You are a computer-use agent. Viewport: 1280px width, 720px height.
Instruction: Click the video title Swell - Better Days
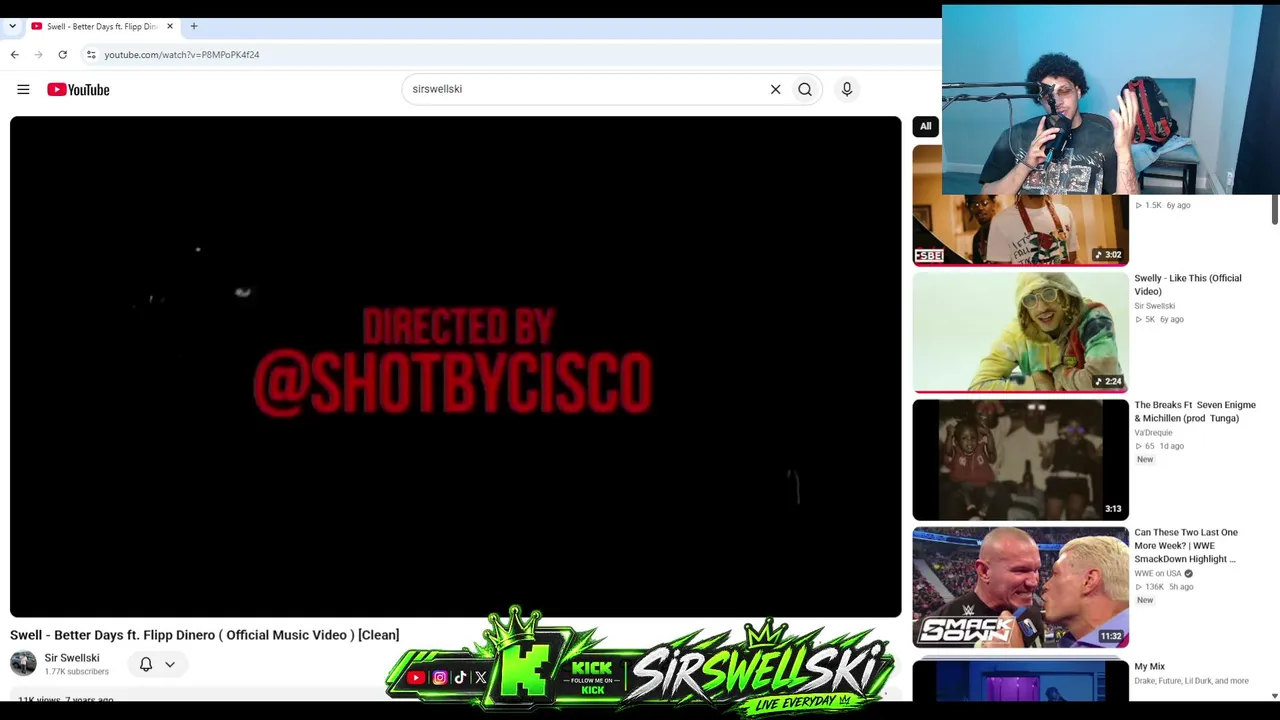click(205, 635)
